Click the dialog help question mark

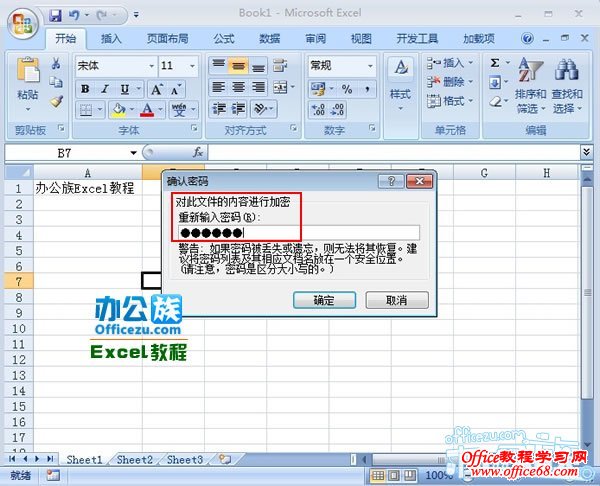tap(391, 181)
